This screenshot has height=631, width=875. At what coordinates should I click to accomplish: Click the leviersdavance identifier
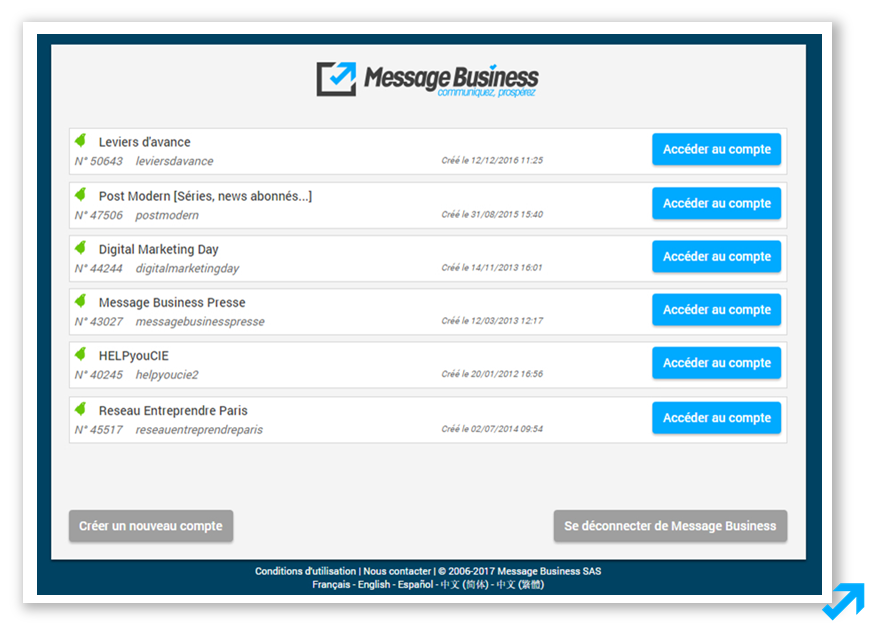tap(175, 161)
